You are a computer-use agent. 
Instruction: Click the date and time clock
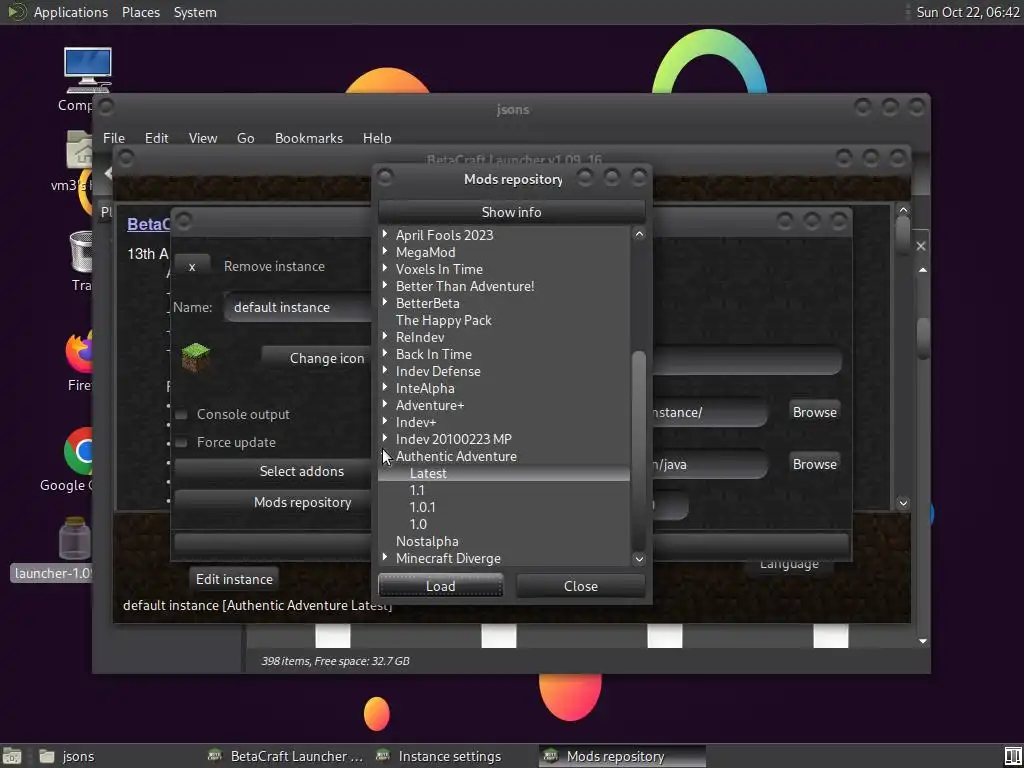[968, 12]
